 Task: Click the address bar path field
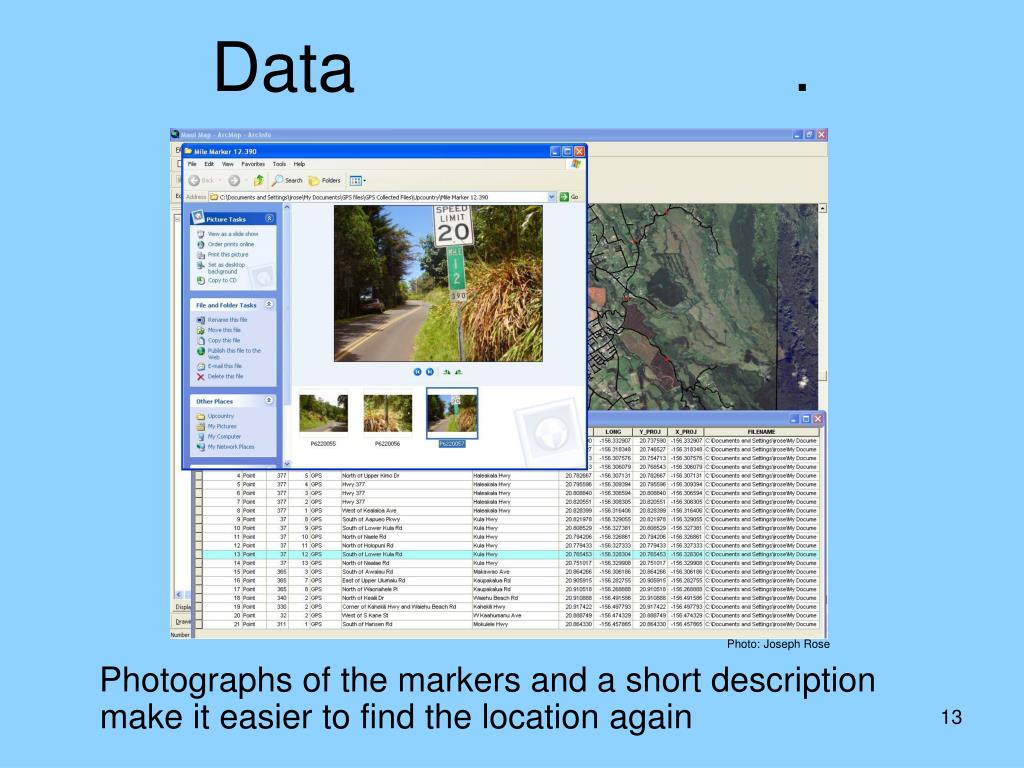click(382, 197)
